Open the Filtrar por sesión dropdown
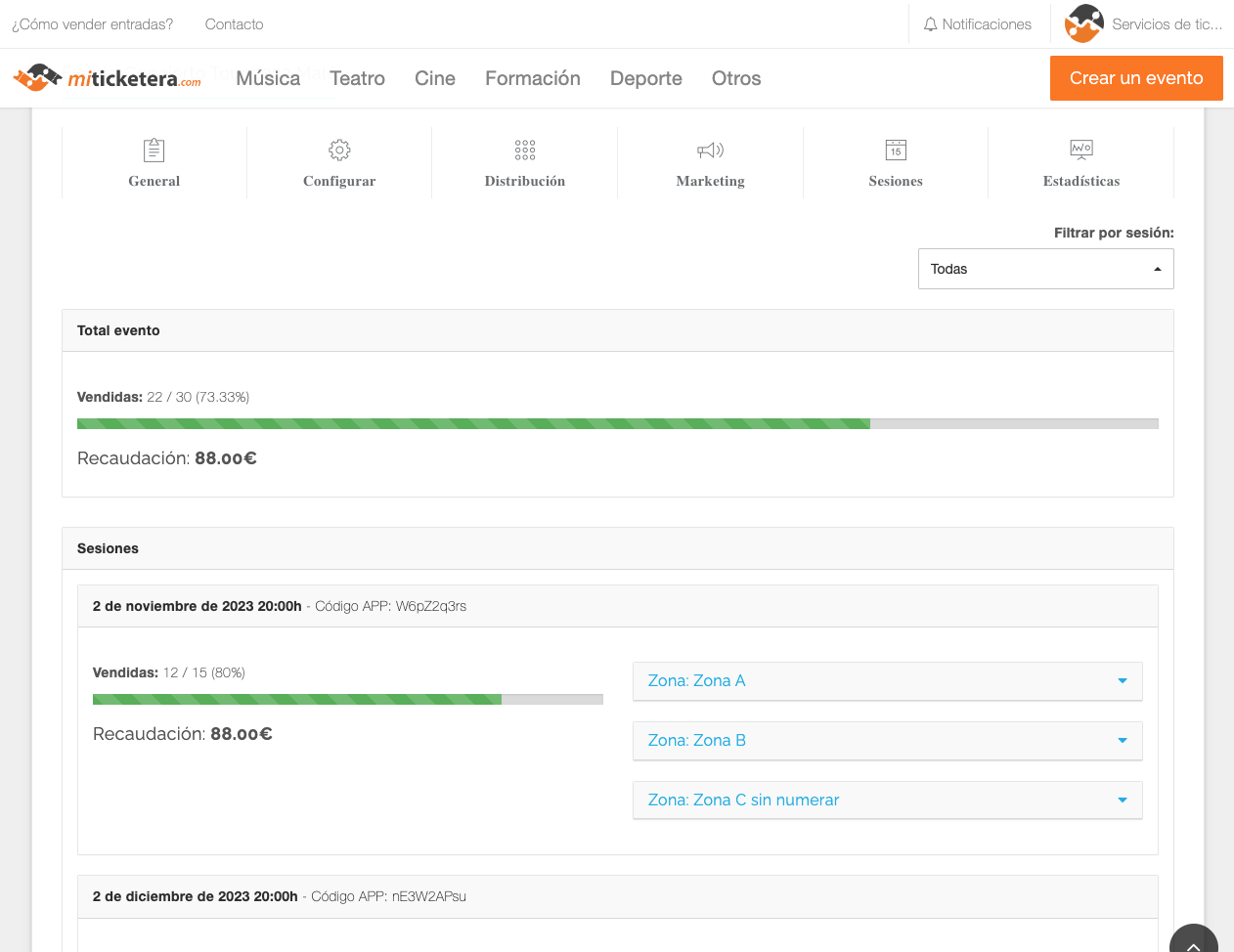Screen dimensions: 1234x952 [x=1045, y=269]
